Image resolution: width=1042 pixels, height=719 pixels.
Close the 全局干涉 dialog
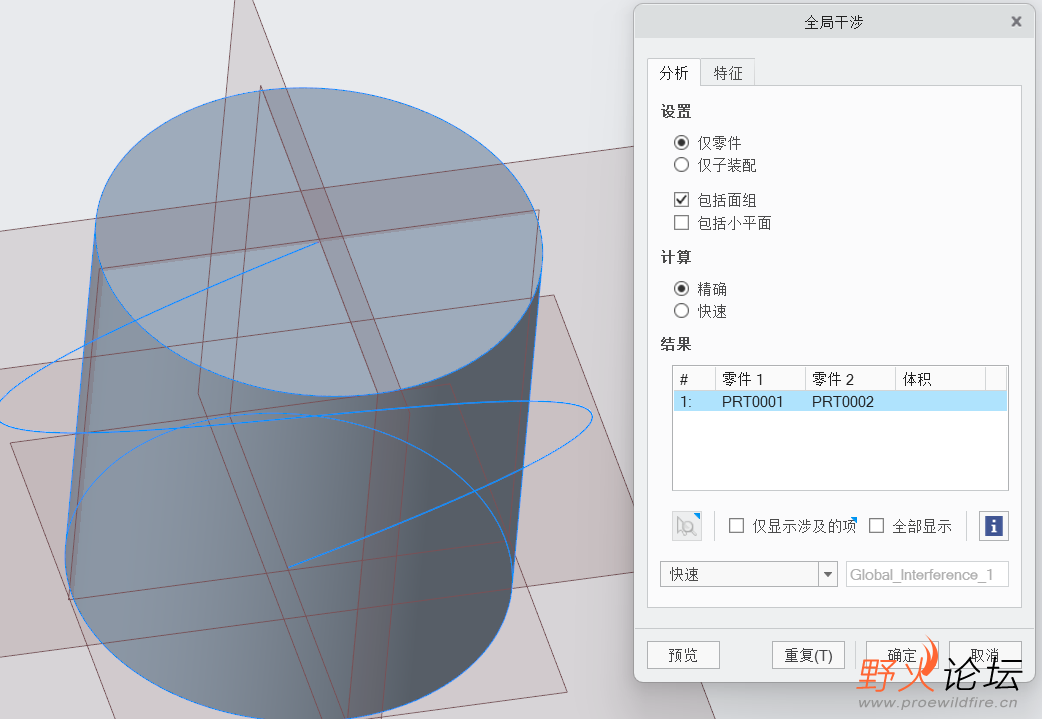pyautogui.click(x=1016, y=22)
